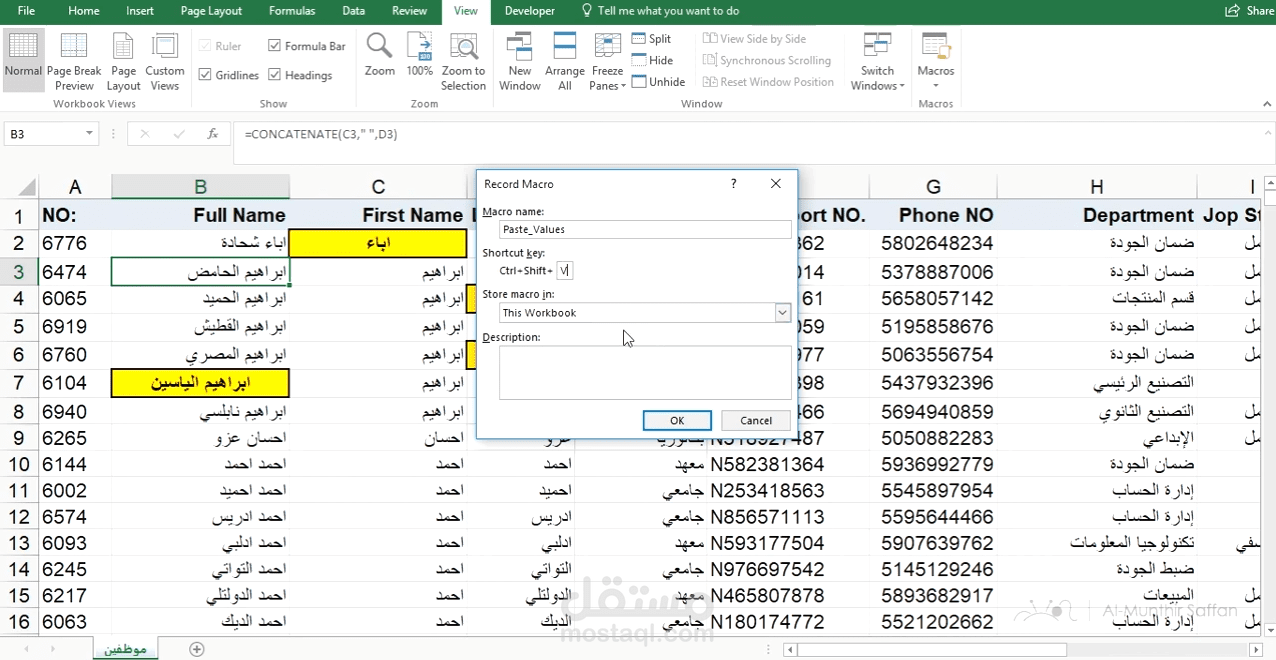Screen dimensions: 1276x660
Task: Click the Macros button icon
Action: coord(936,47)
